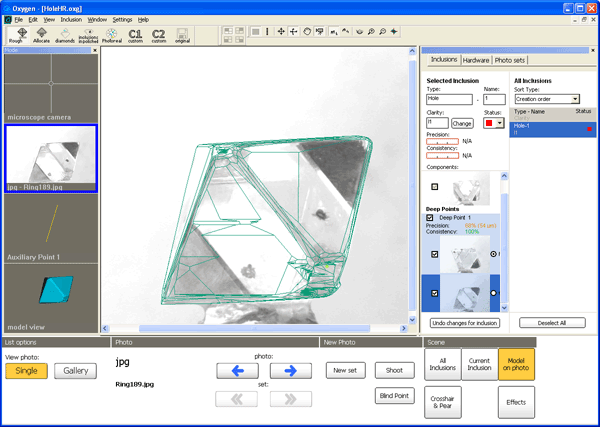Switch to the Hardware tab
Screen dimensions: 600x427
(x=476, y=60)
